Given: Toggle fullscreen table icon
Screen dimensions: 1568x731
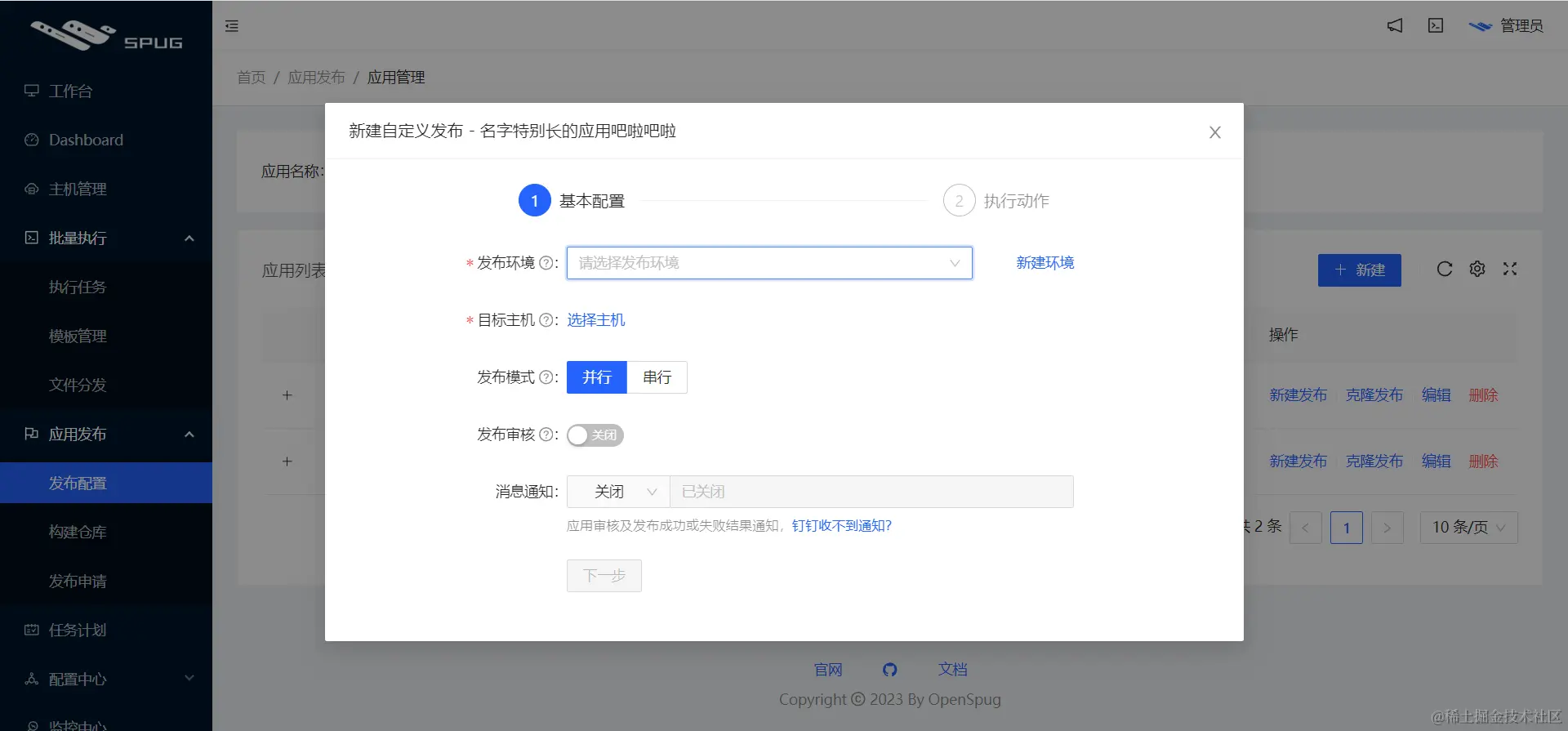Looking at the screenshot, I should pyautogui.click(x=1510, y=269).
